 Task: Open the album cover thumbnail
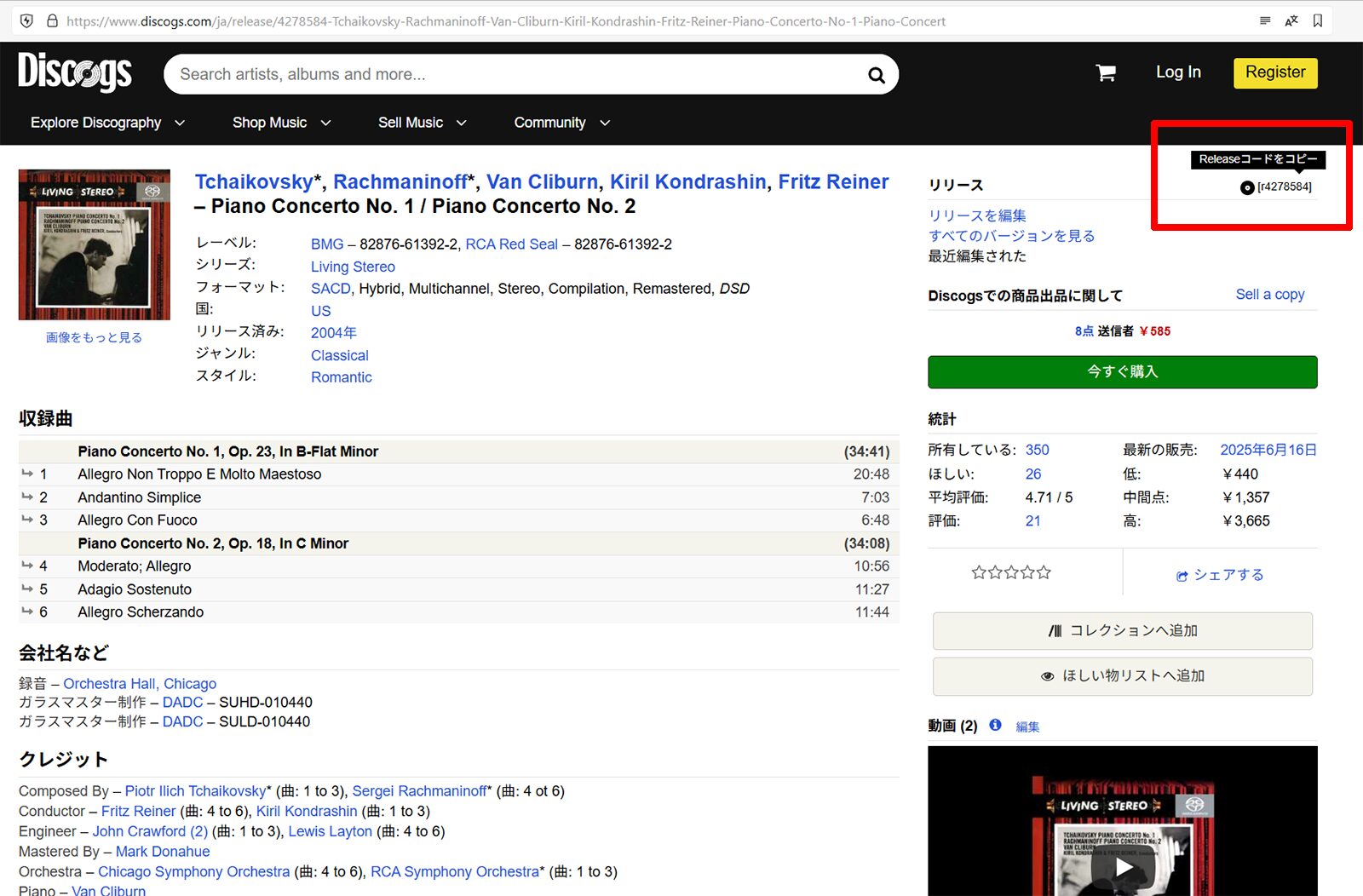coord(95,245)
